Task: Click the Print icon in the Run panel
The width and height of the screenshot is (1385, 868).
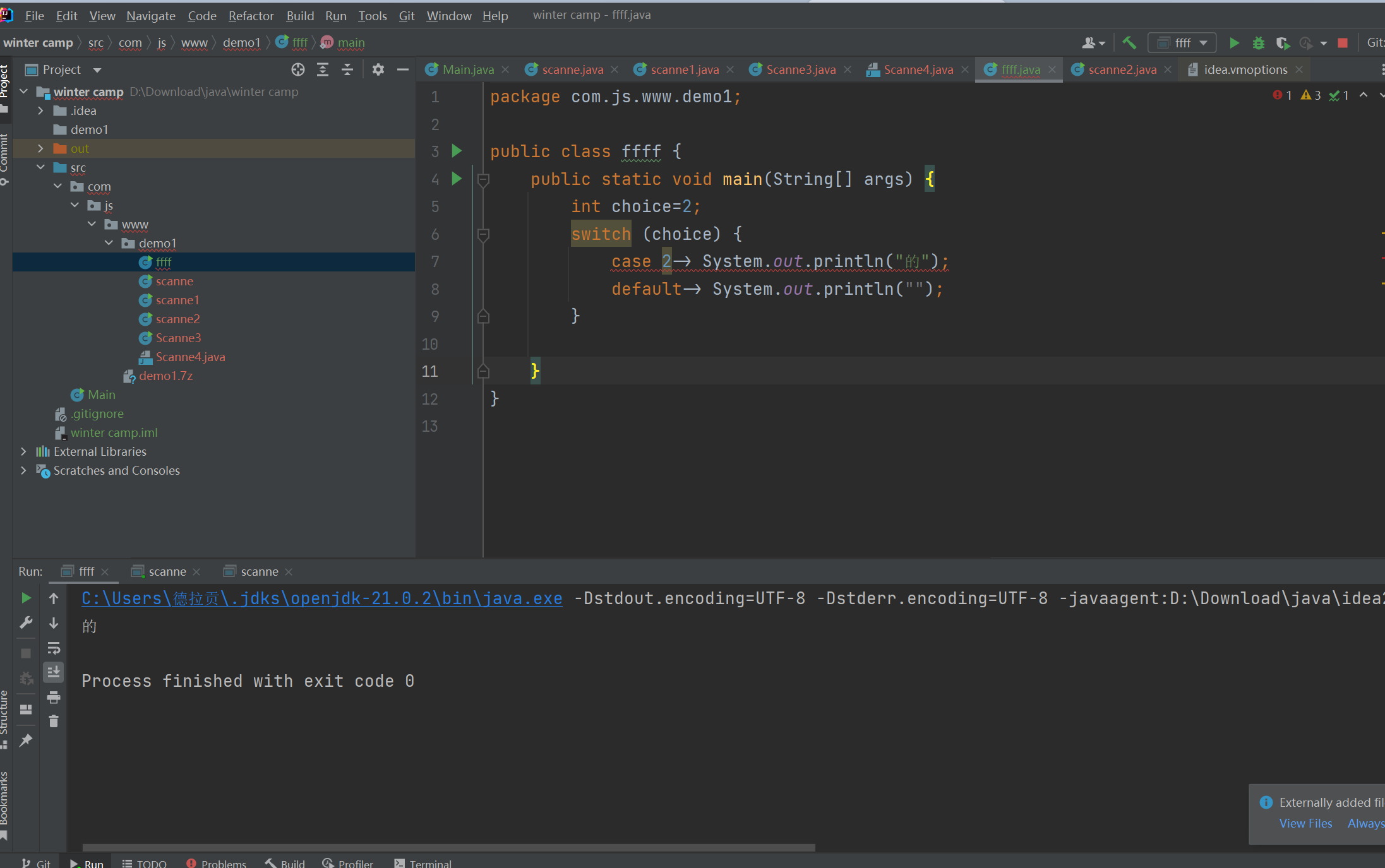Action: coord(54,697)
